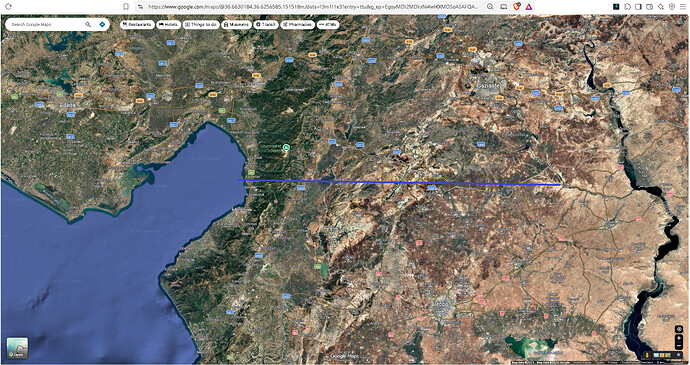Viewport: 690px width, 365px height.
Task: Open the blue imagery thumbnail beside Pegman
Action: [x=656, y=355]
